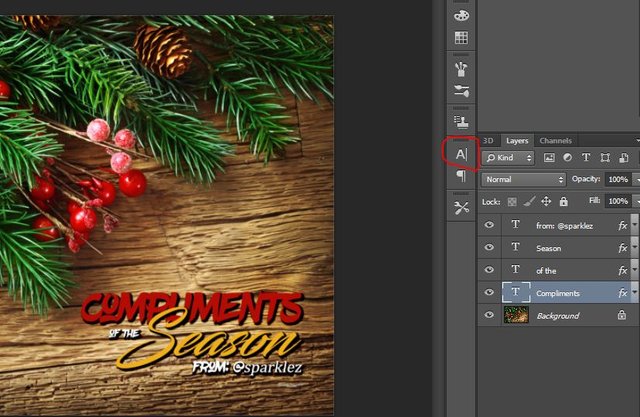
Task: Expand effects on 'of the' layer
Action: [634, 269]
